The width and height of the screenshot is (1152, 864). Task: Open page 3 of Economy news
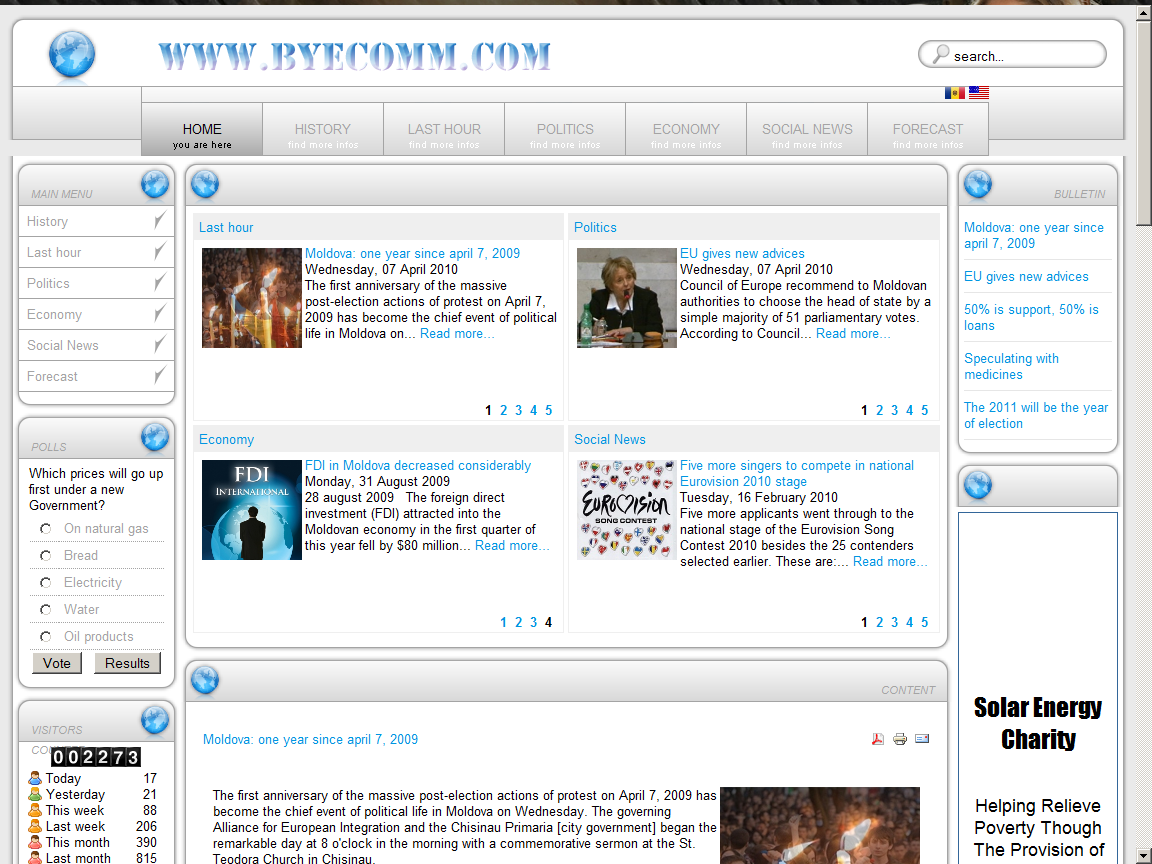pyautogui.click(x=533, y=622)
